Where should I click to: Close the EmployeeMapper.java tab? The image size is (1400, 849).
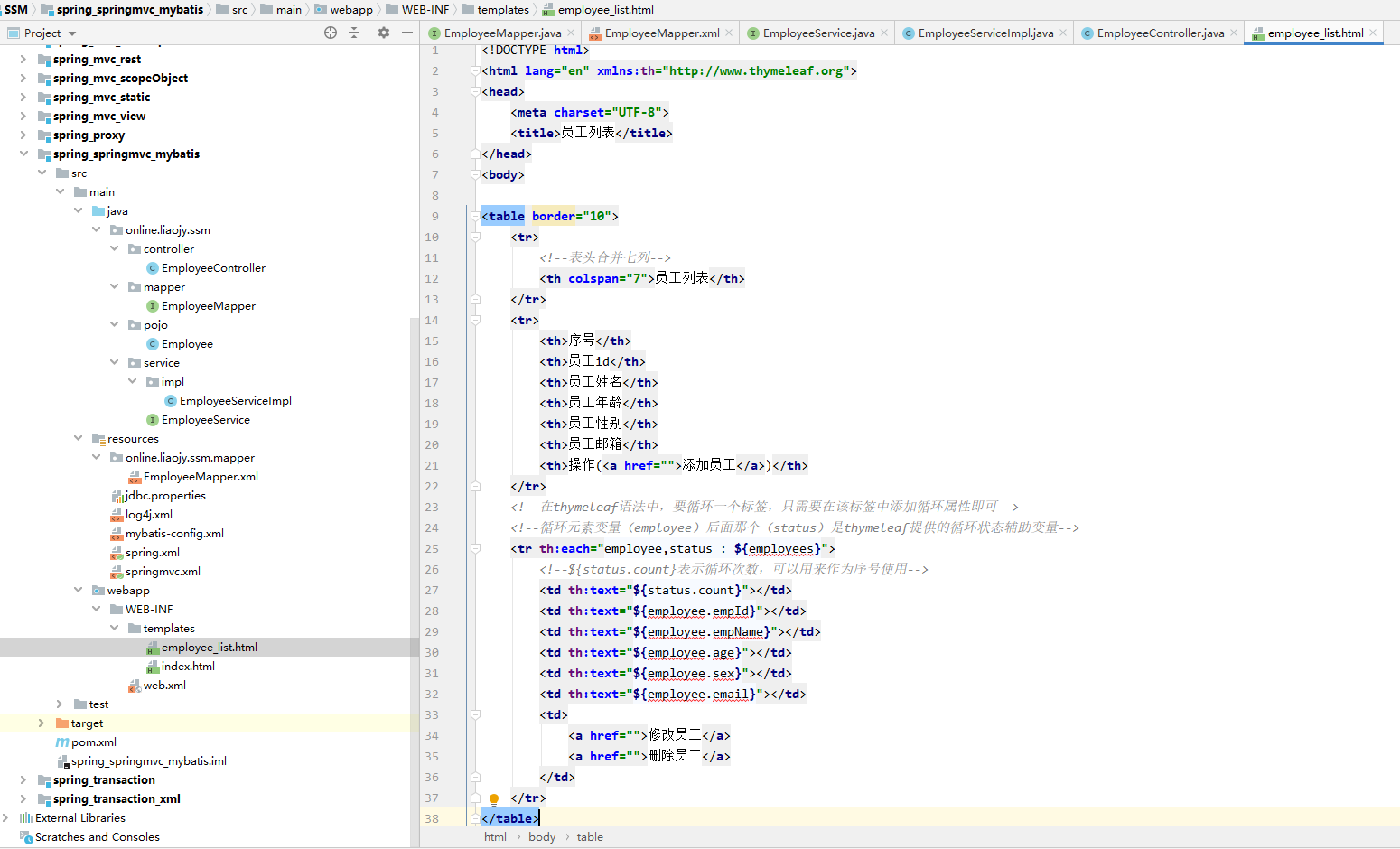pos(571,33)
